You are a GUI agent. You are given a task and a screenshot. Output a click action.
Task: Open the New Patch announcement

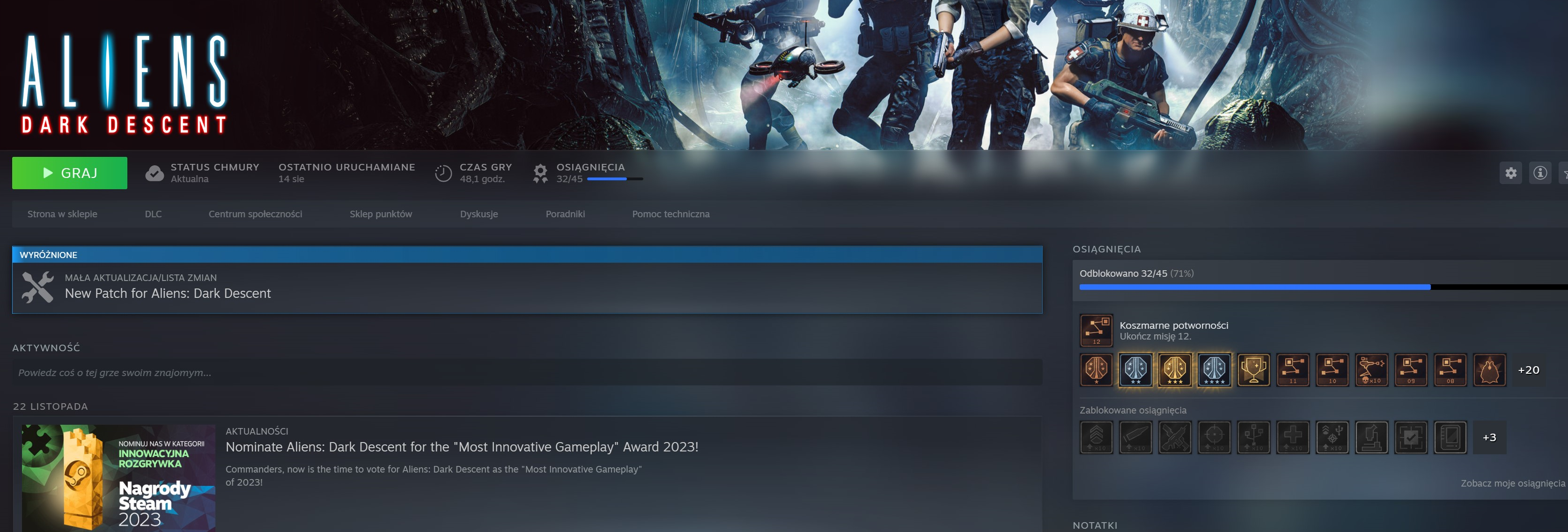168,293
